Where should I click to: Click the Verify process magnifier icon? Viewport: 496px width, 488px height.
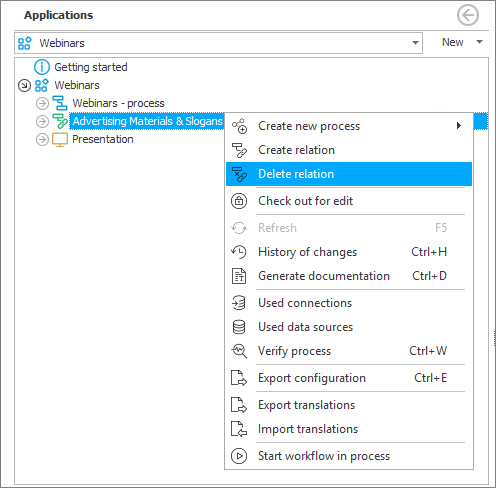[239, 351]
